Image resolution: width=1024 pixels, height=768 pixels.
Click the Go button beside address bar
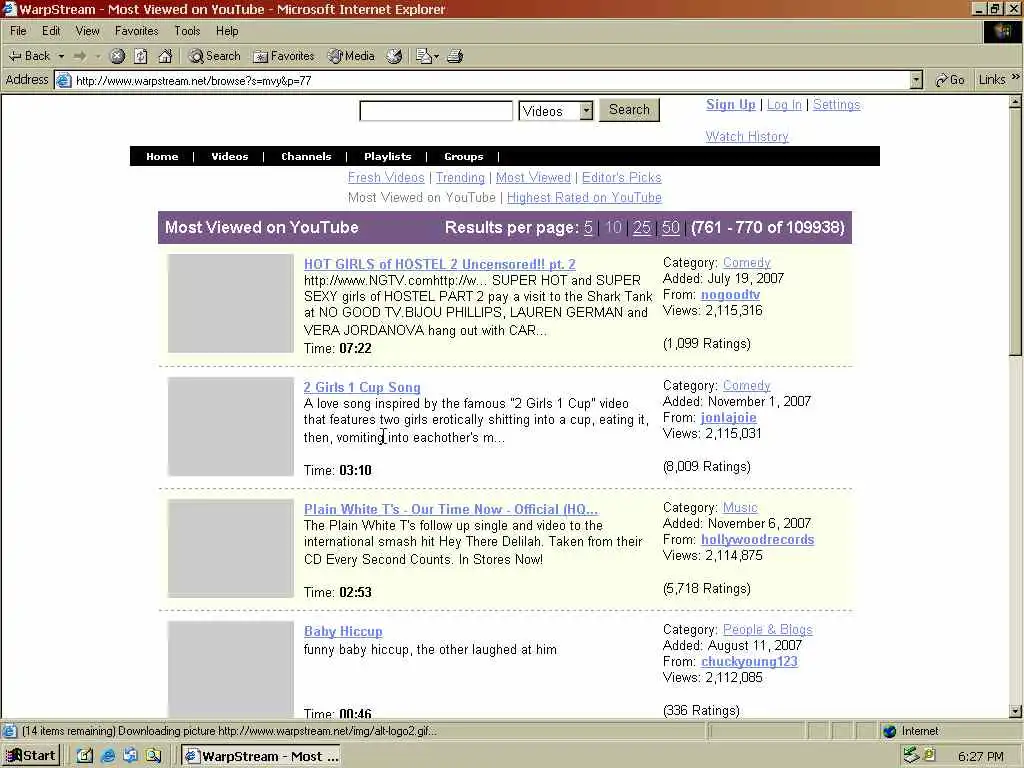click(950, 80)
